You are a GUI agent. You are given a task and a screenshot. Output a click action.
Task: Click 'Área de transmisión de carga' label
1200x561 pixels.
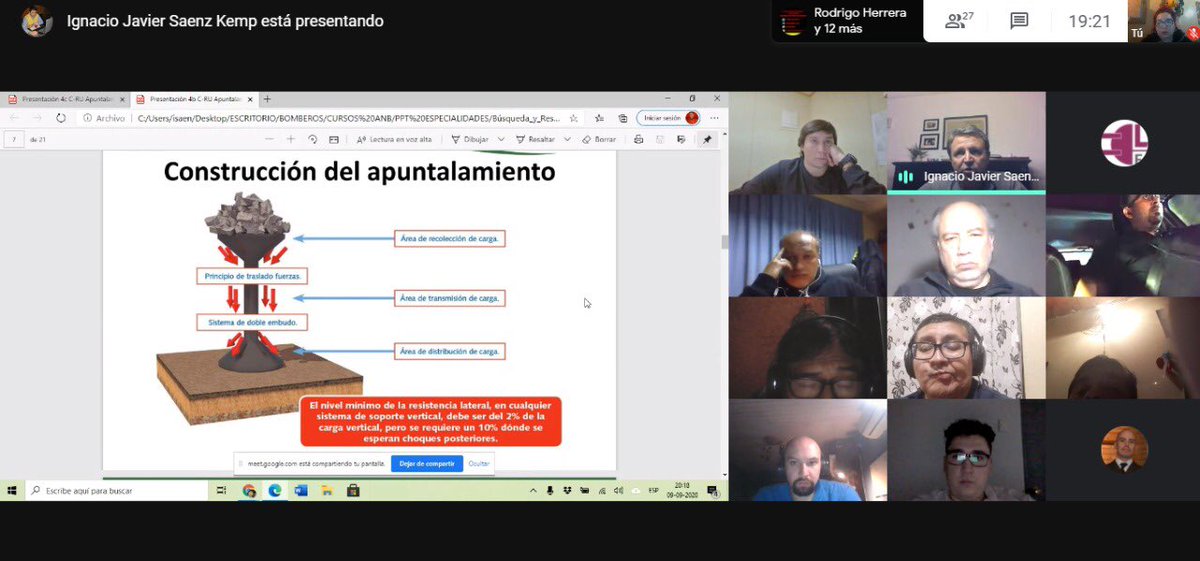tap(450, 298)
